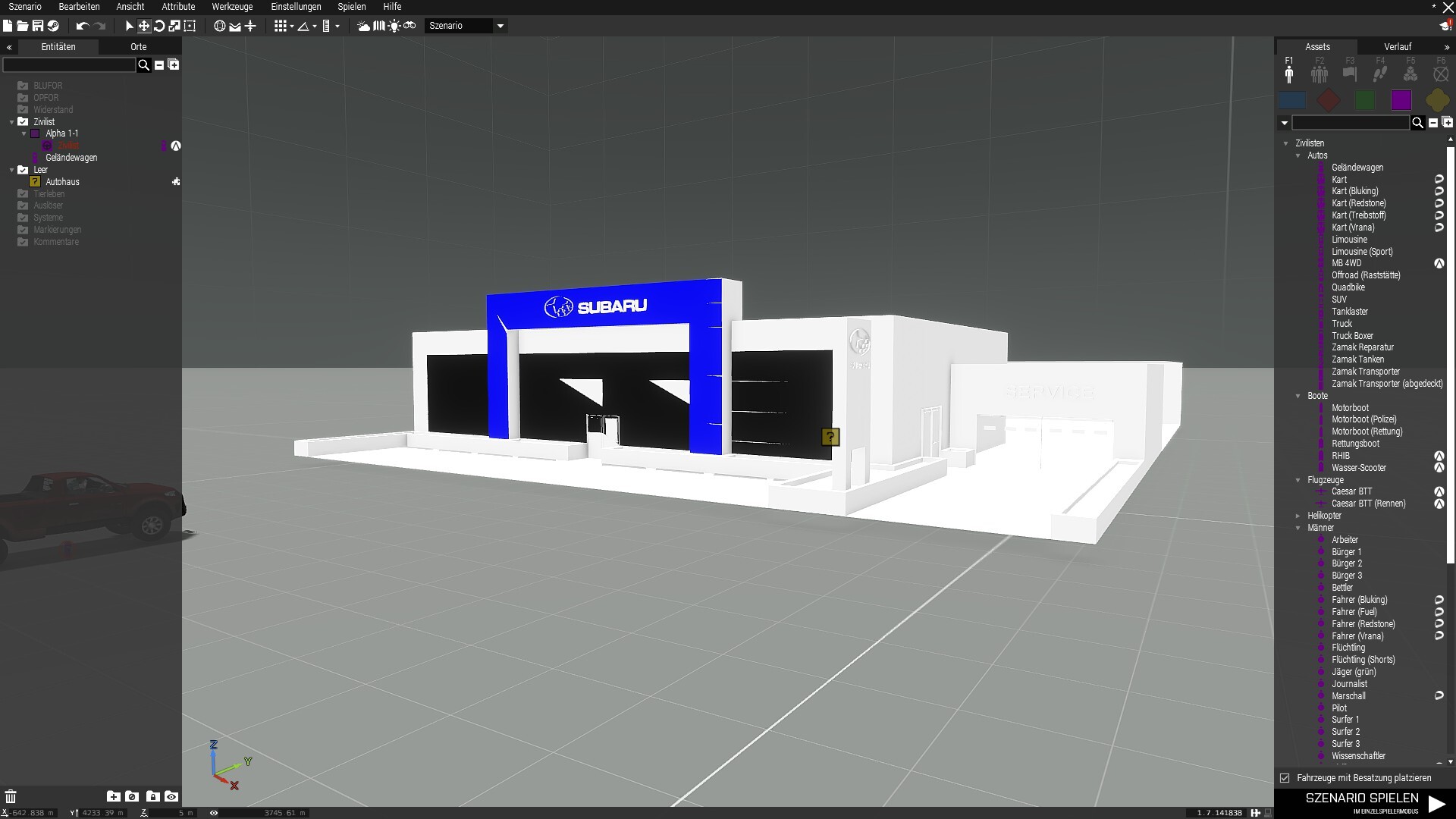This screenshot has height=819, width=1456.
Task: Select the rotate widget tool
Action: point(159,26)
